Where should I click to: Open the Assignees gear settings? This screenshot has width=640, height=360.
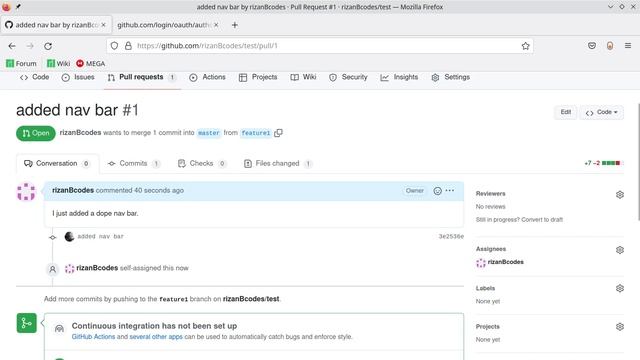[620, 250]
